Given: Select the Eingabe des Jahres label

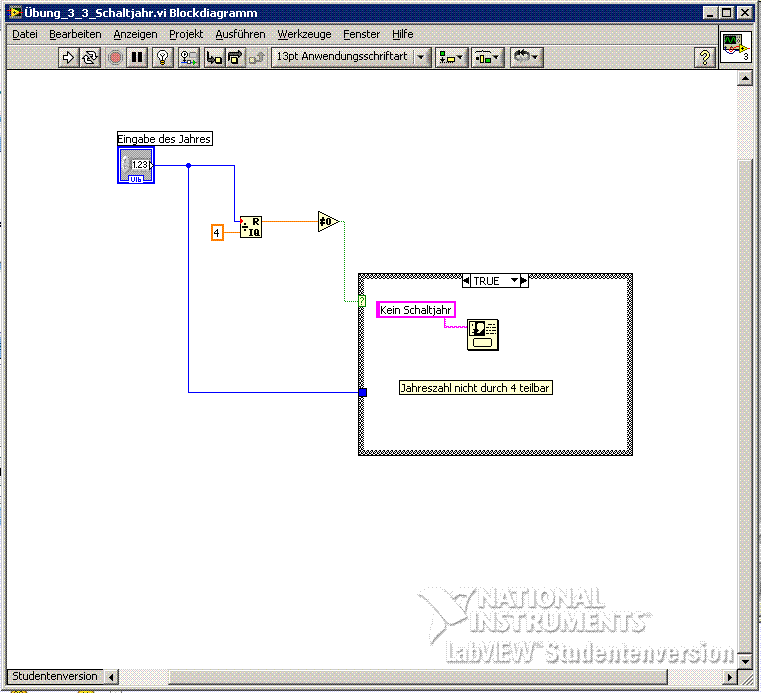Looking at the screenshot, I should pyautogui.click(x=165, y=139).
